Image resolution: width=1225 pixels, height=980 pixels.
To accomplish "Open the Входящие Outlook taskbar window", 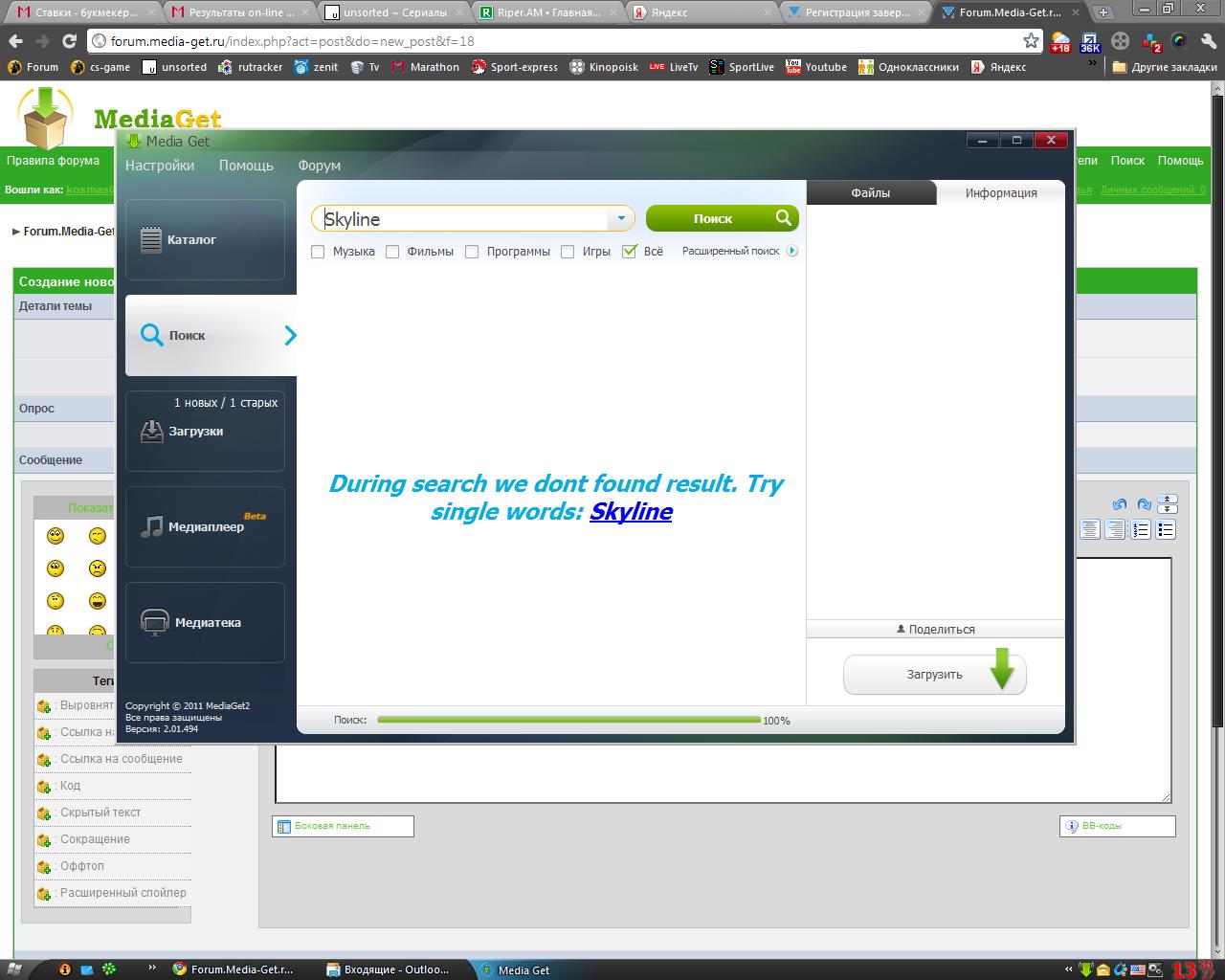I will (x=388, y=969).
